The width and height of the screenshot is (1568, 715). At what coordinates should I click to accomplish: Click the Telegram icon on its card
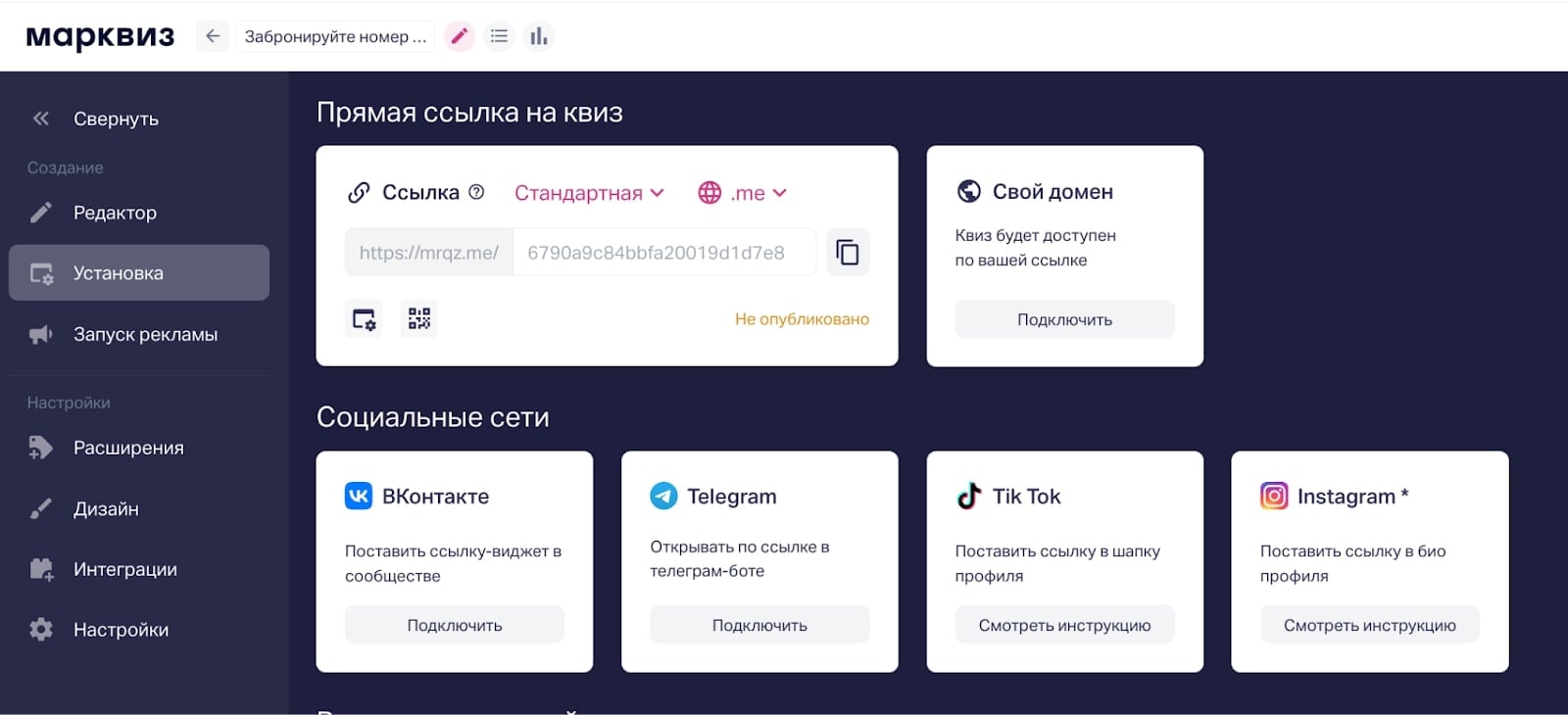pyautogui.click(x=663, y=496)
